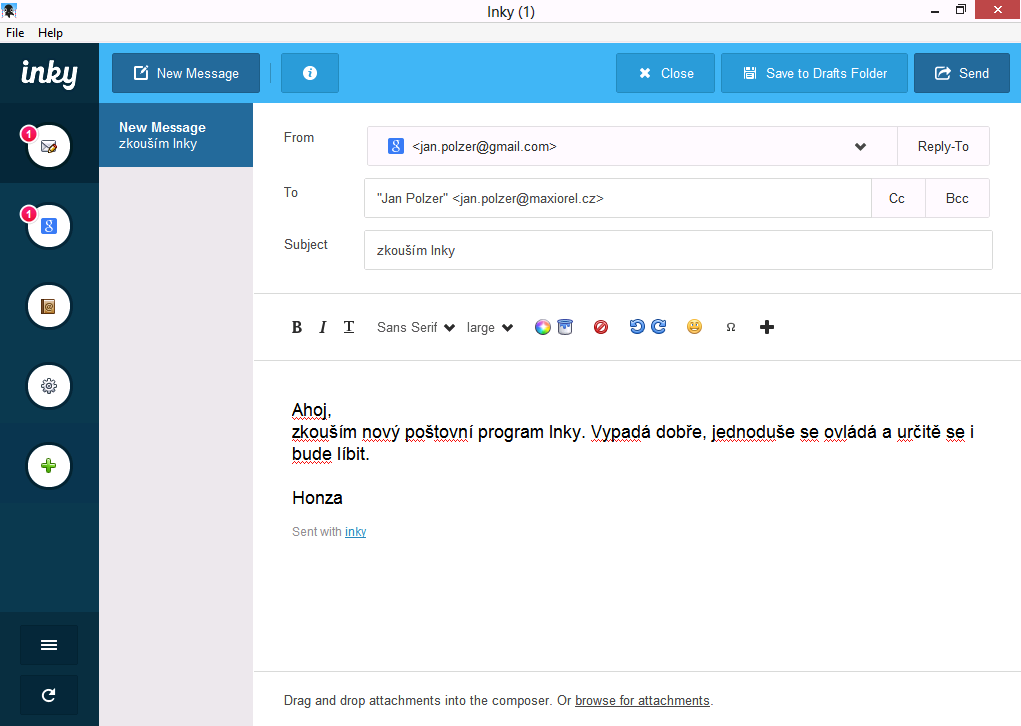This screenshot has height=726, width=1021.
Task: Close the message with the Close button
Action: (x=665, y=73)
